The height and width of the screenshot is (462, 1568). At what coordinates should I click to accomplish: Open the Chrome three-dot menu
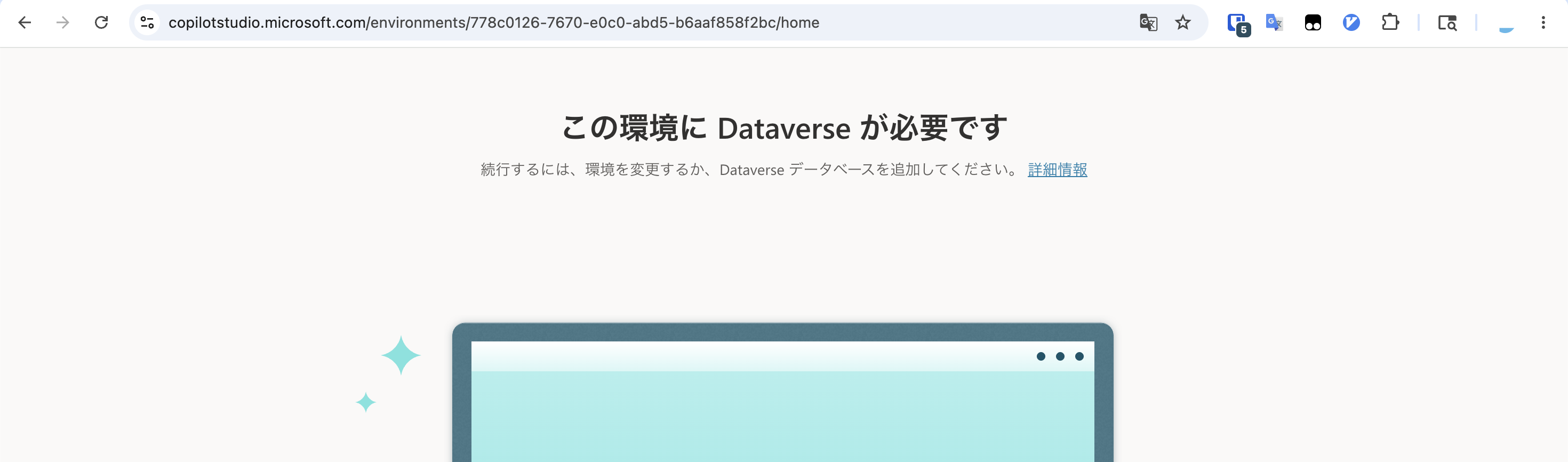pos(1543,22)
